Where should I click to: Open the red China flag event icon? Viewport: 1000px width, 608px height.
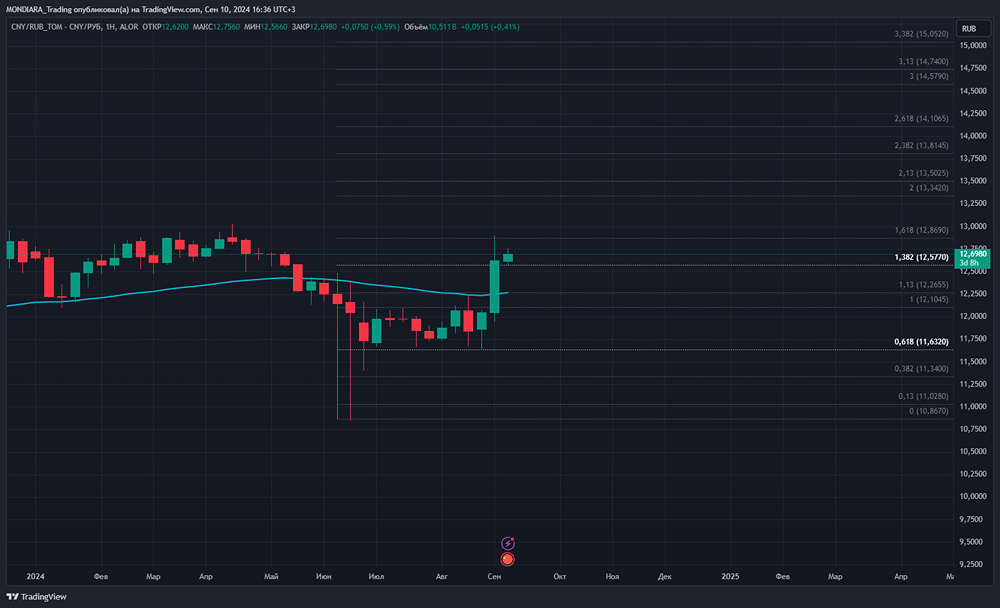(508, 560)
